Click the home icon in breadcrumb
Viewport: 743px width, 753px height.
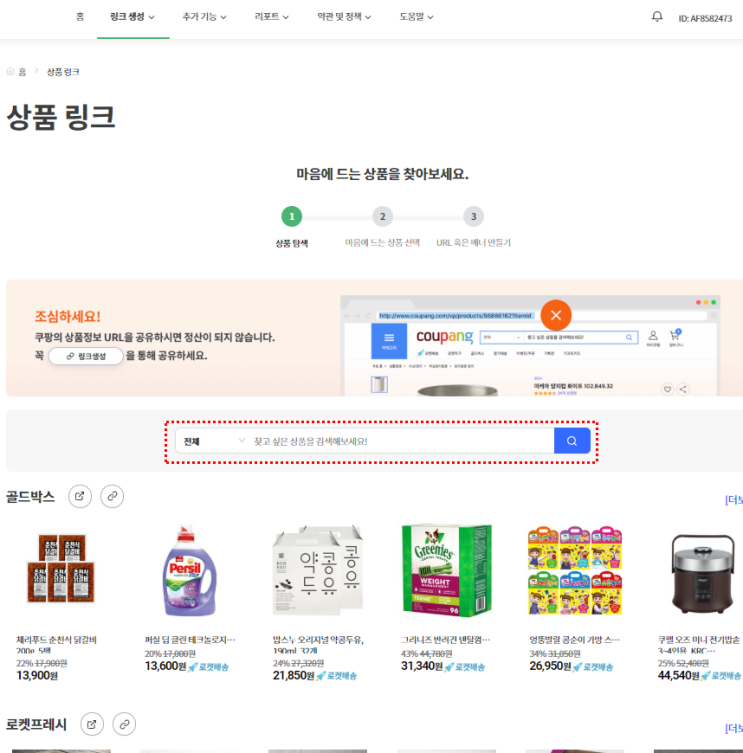click(10, 72)
